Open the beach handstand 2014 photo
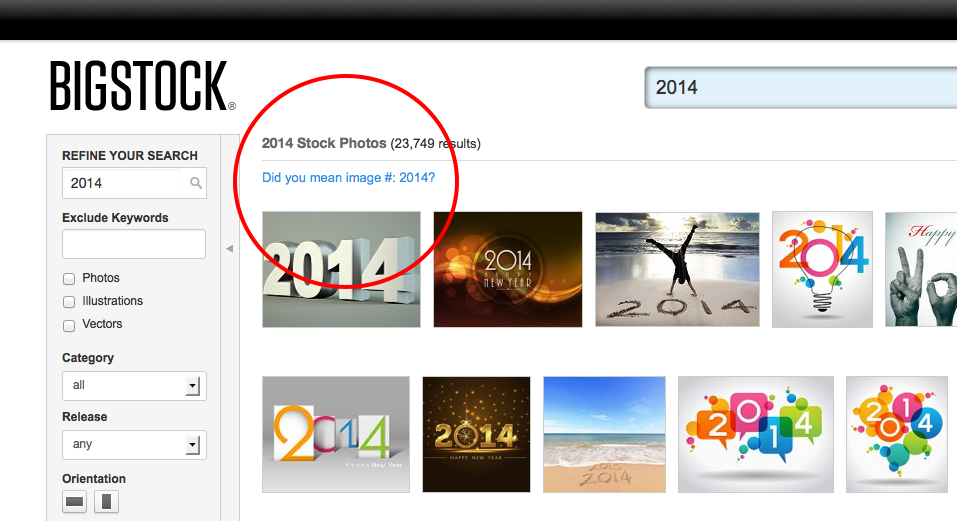Image resolution: width=957 pixels, height=521 pixels. click(677, 270)
